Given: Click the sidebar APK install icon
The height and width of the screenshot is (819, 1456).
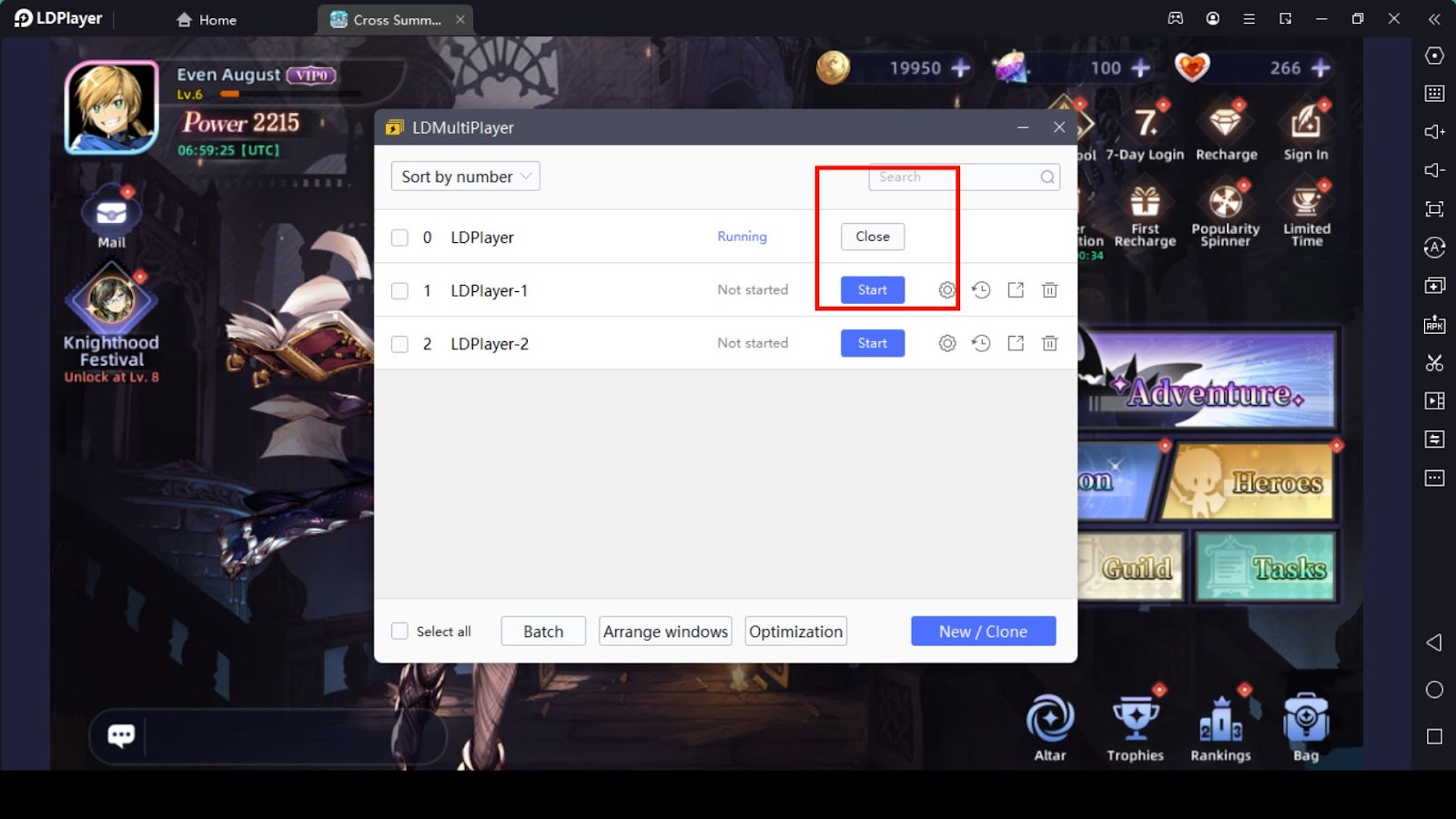Looking at the screenshot, I should [1434, 324].
